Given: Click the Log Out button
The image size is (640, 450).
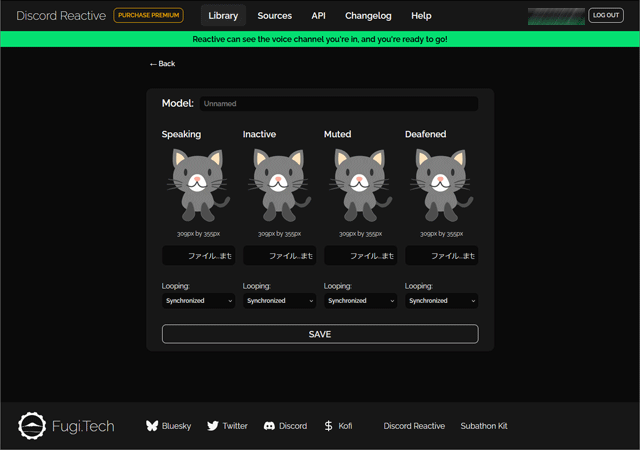Looking at the screenshot, I should click(605, 16).
